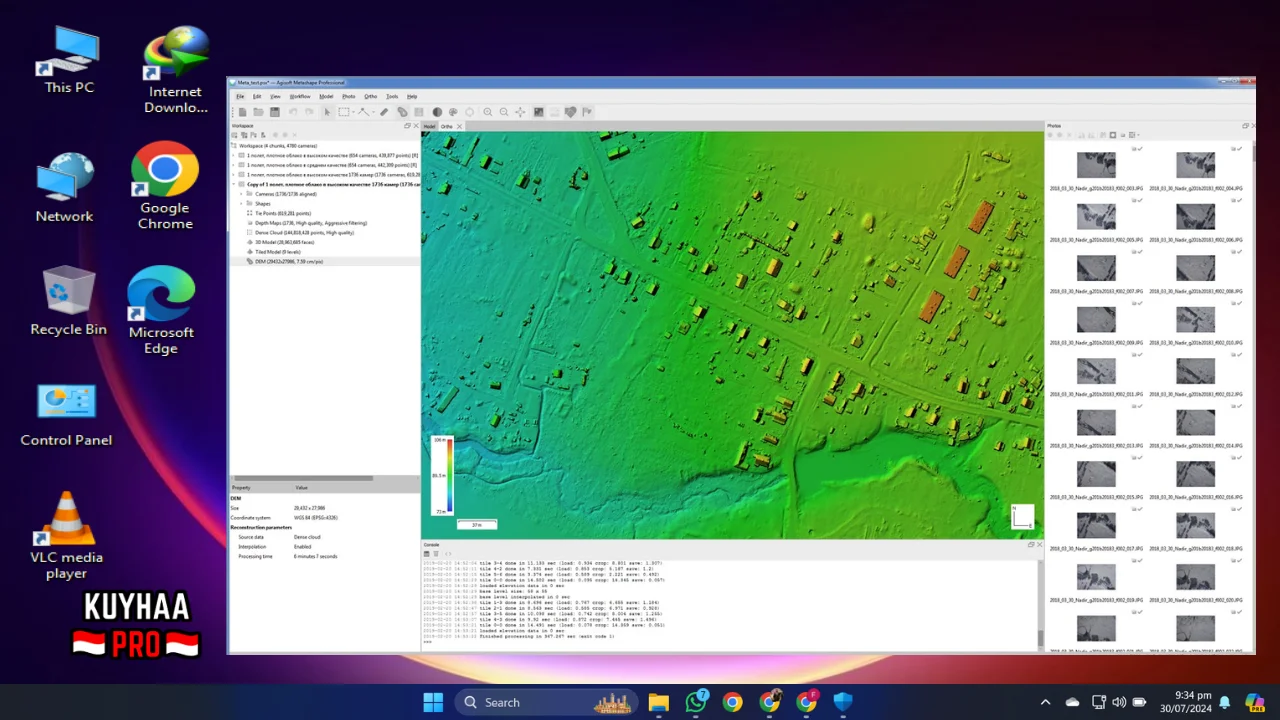Click the Add Chunk icon in Workspace toolbar
Viewport: 1280px width, 720px height.
(x=234, y=135)
